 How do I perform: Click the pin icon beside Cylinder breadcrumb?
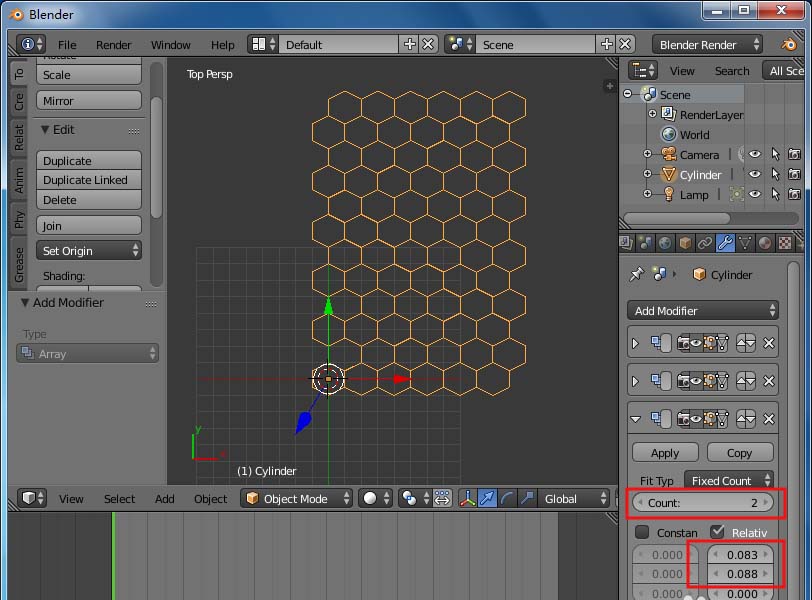coord(636,275)
